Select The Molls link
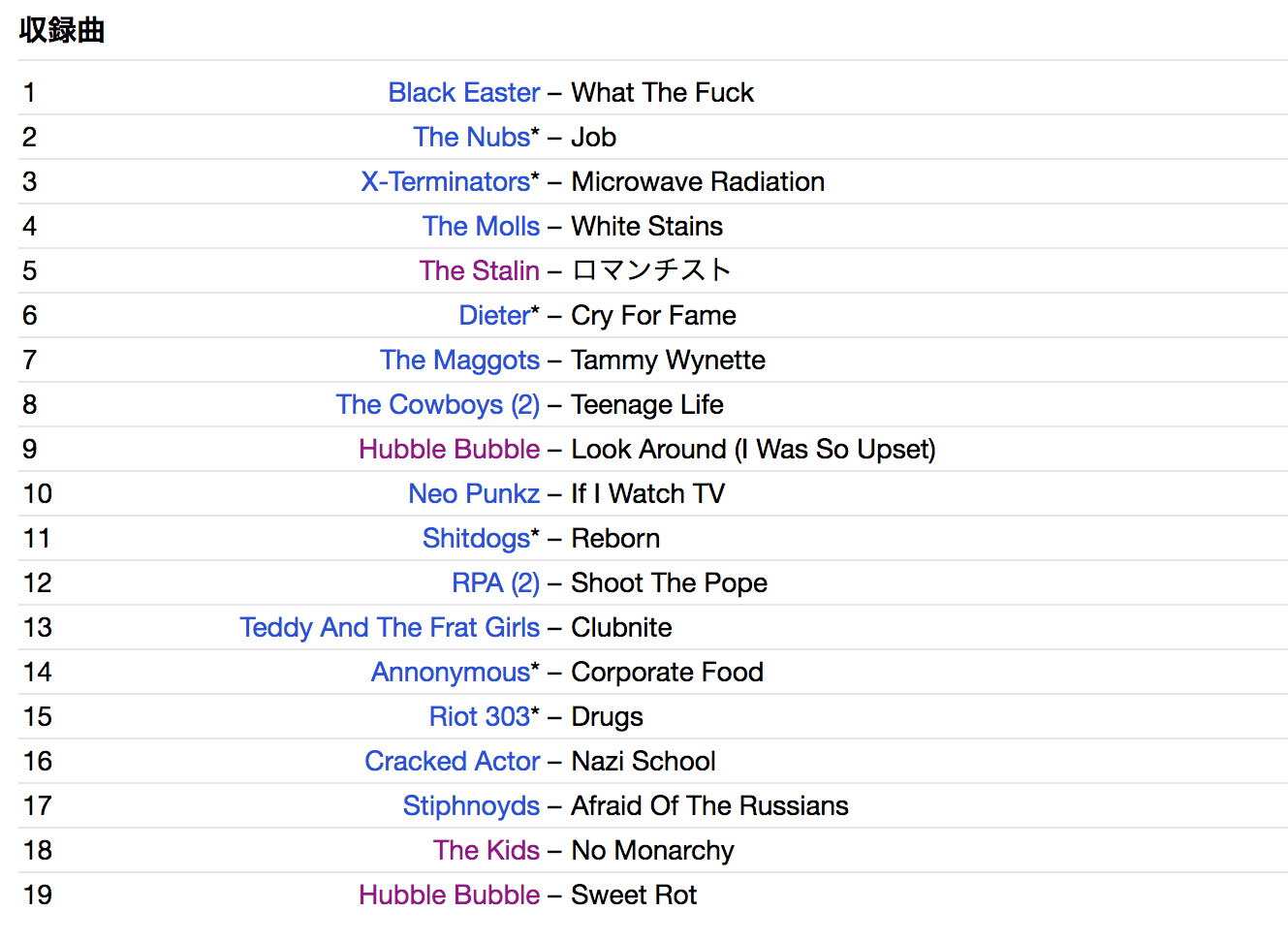Image resolution: width=1288 pixels, height=942 pixels. coord(481,226)
